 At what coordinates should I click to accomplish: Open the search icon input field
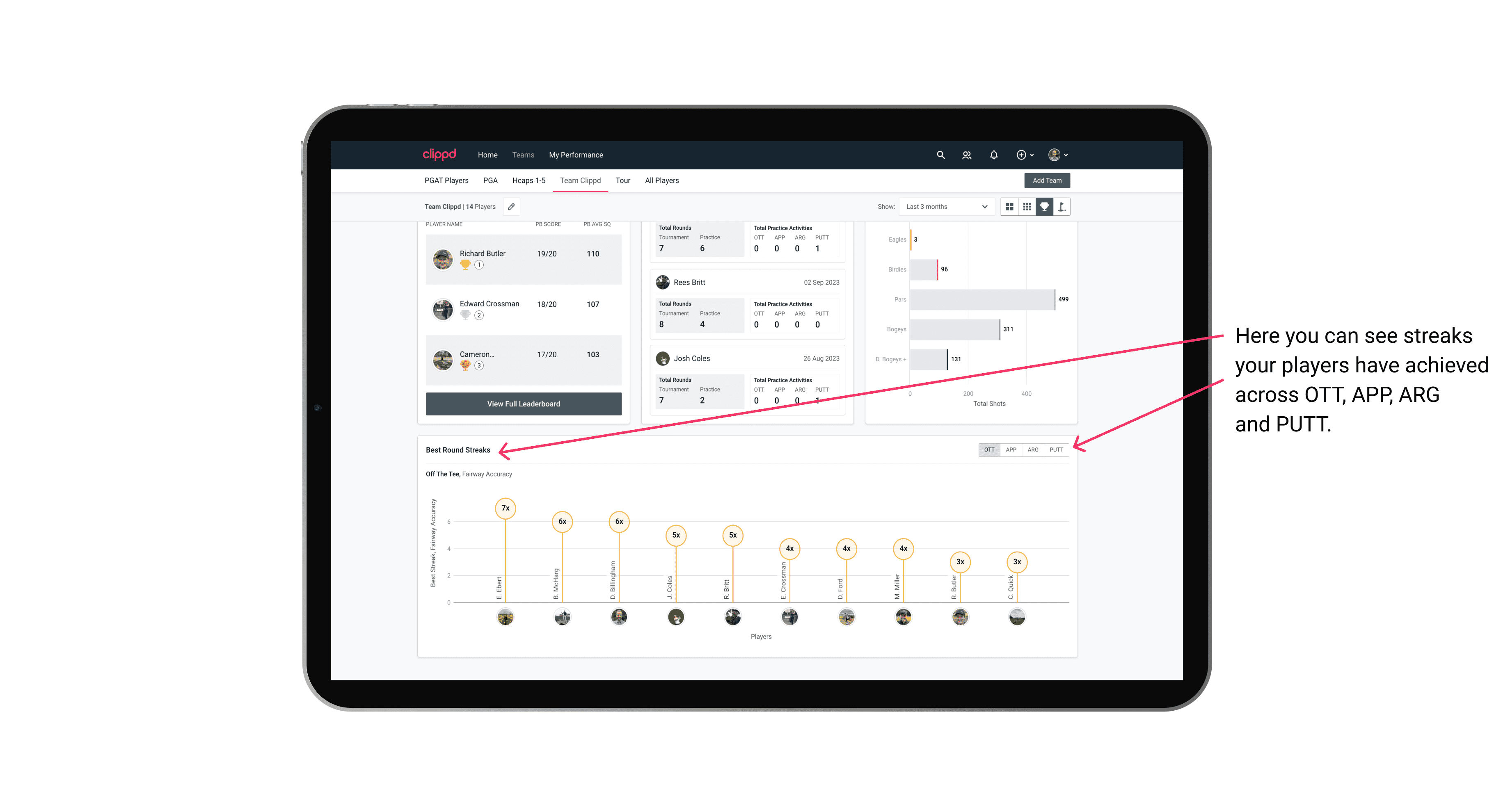tap(938, 155)
